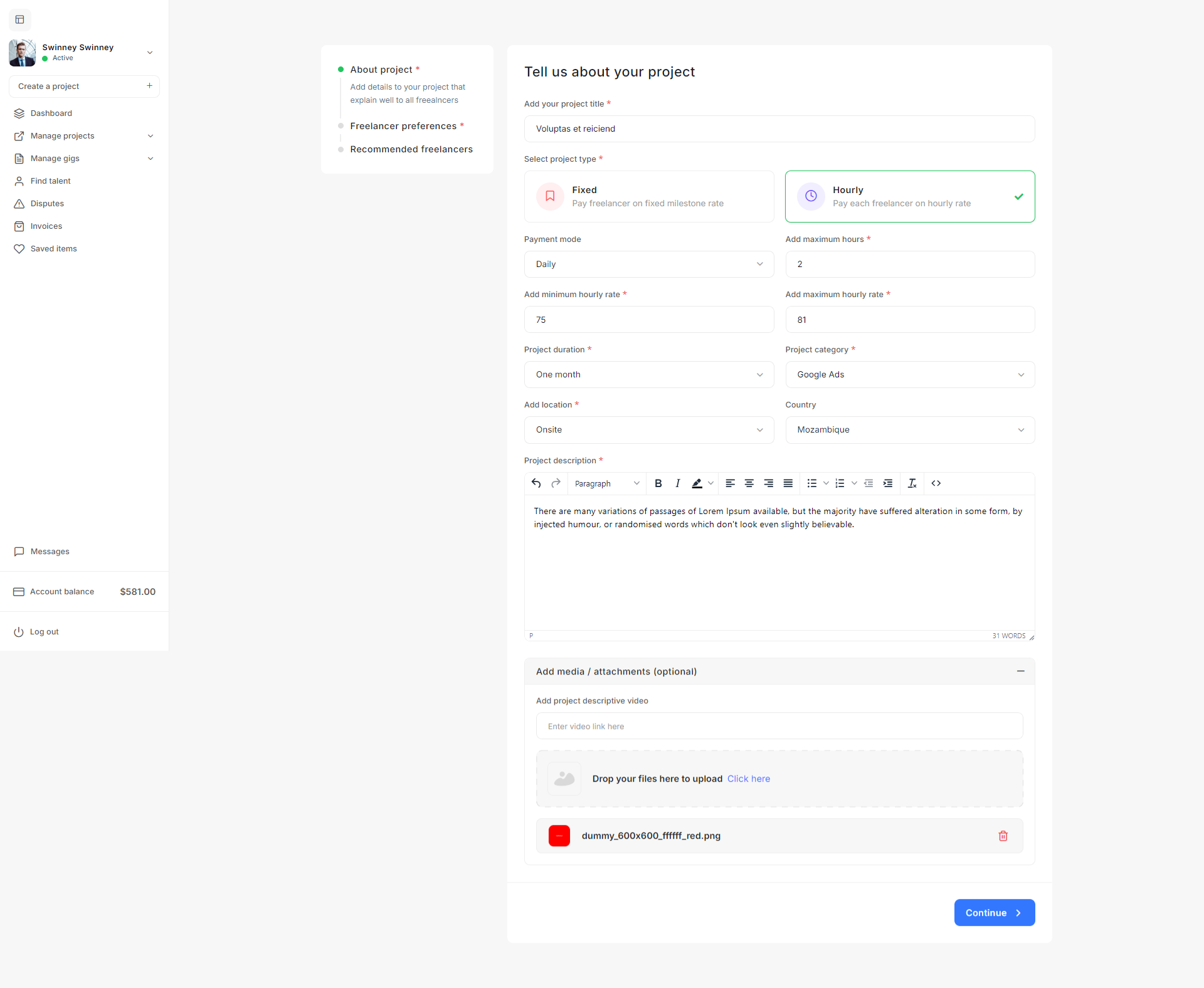Click the justify text alignment icon
Image resolution: width=1204 pixels, height=988 pixels.
coord(788,483)
